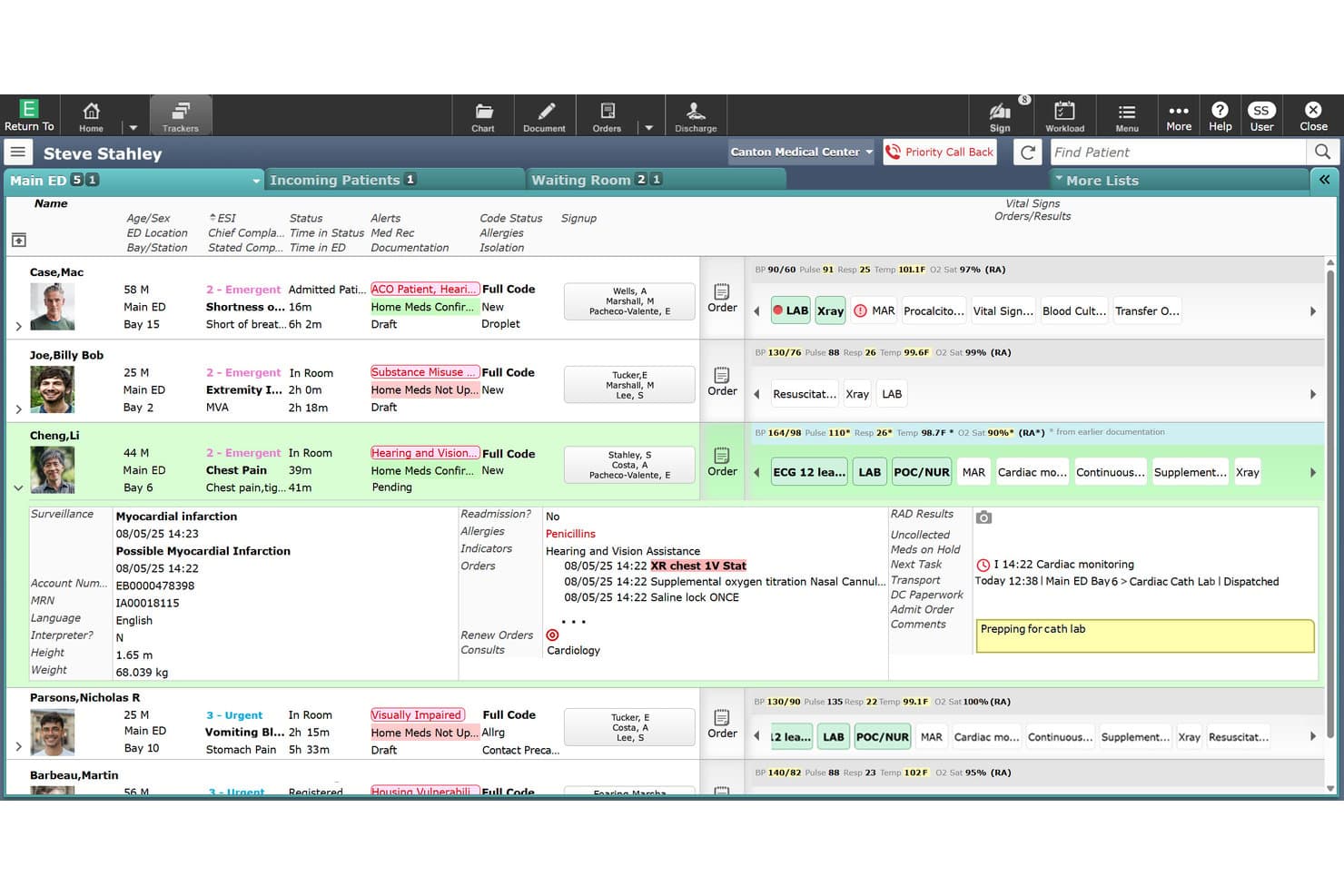Image resolution: width=1344 pixels, height=896 pixels.
Task: Click the Renew Orders target icon
Action: [x=552, y=635]
